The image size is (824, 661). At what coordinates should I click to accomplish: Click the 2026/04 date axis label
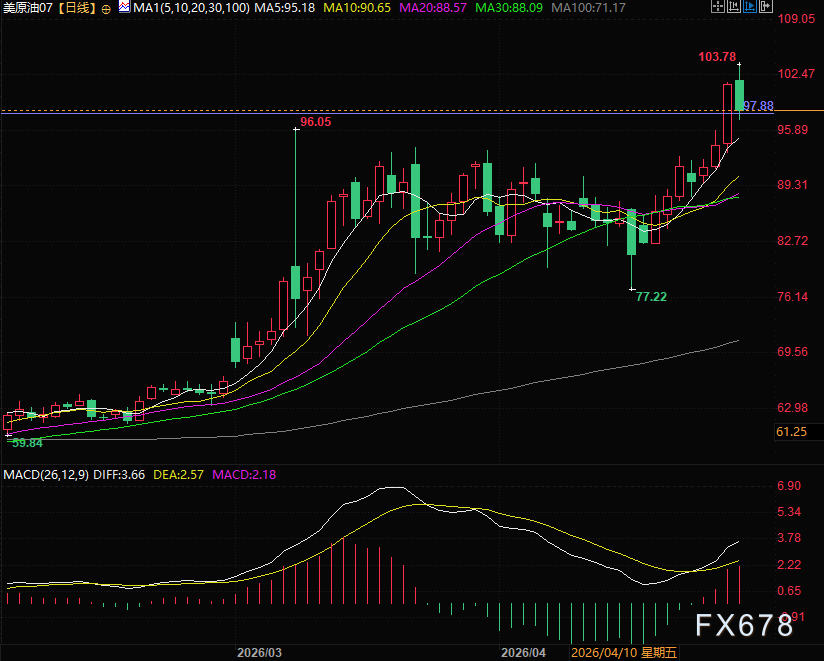[x=523, y=653]
